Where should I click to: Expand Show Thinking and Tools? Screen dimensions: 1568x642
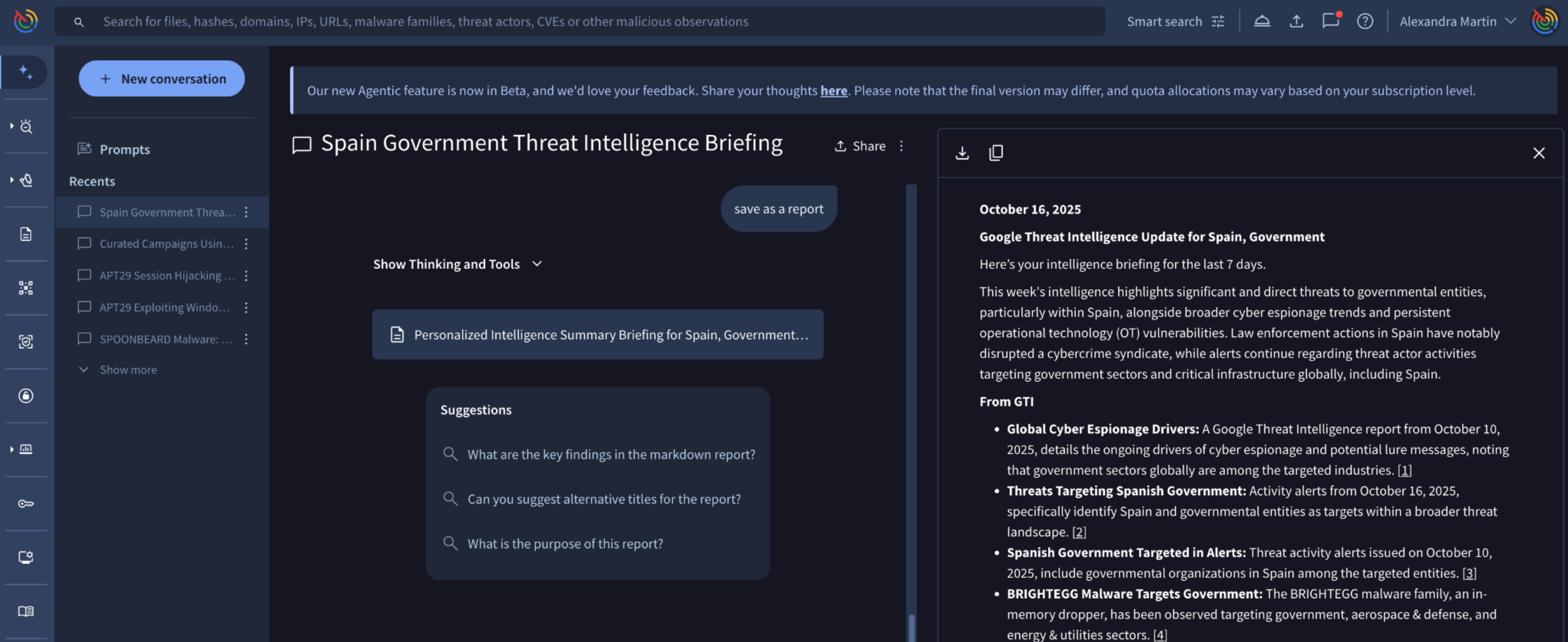pyautogui.click(x=457, y=264)
